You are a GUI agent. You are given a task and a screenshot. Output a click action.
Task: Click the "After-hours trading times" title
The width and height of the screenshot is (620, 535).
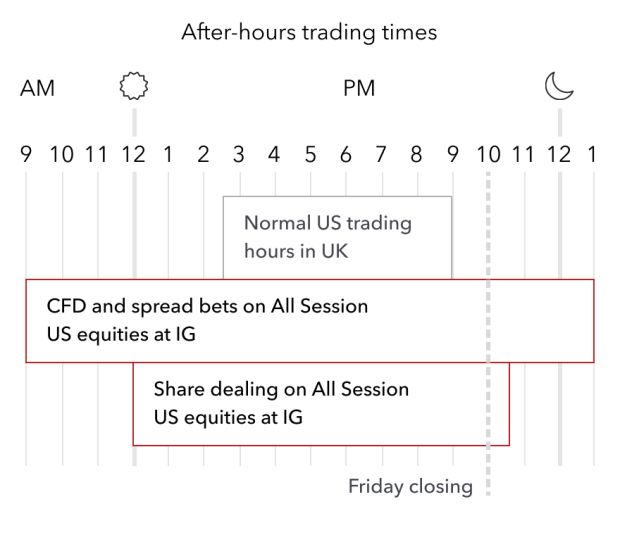click(x=309, y=32)
